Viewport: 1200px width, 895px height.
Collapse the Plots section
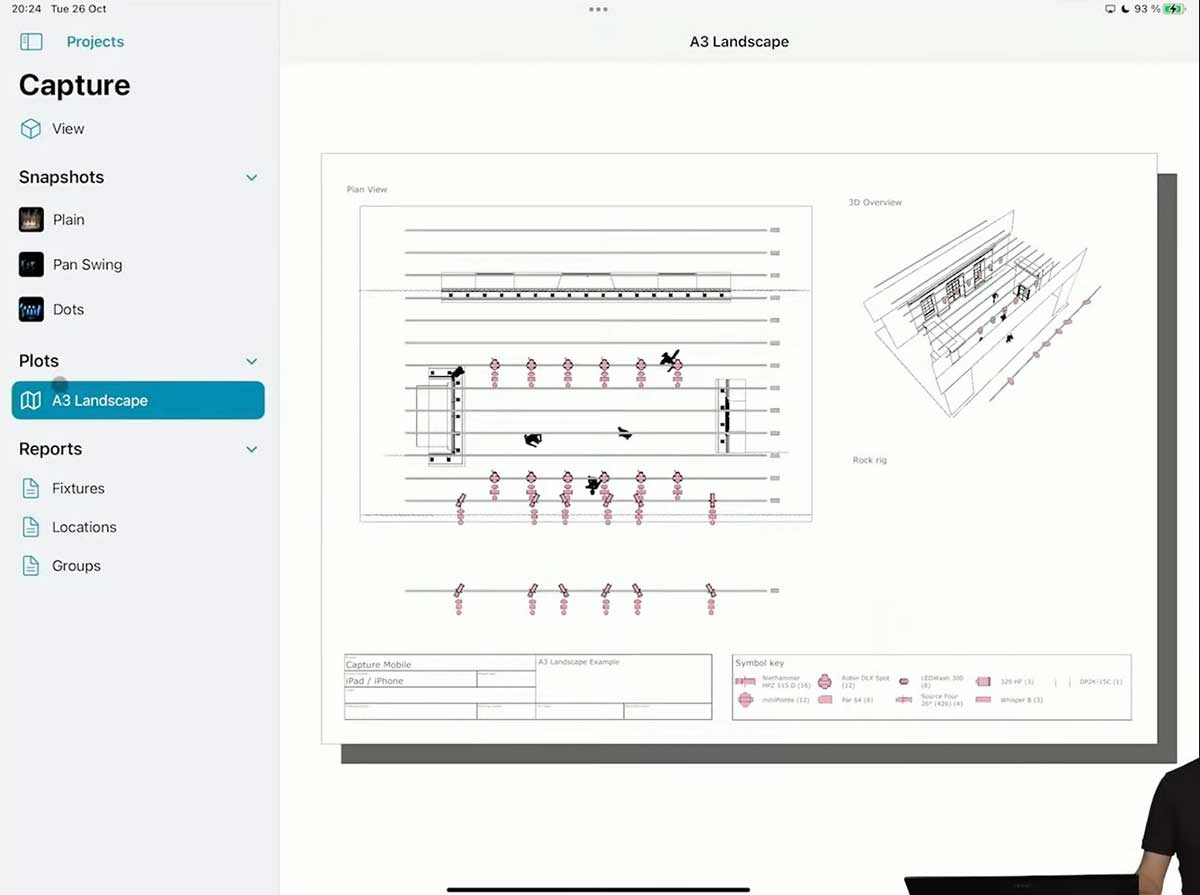251,362
